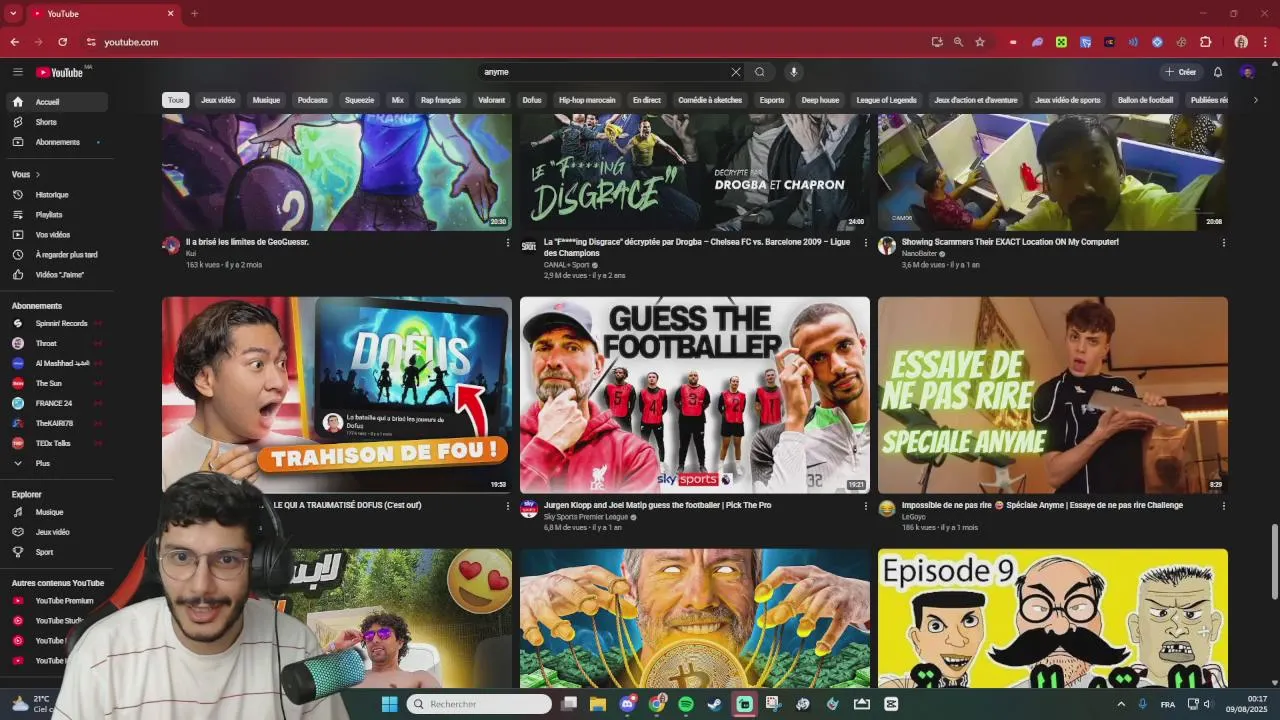Open the Drogba video options menu

click(x=866, y=242)
